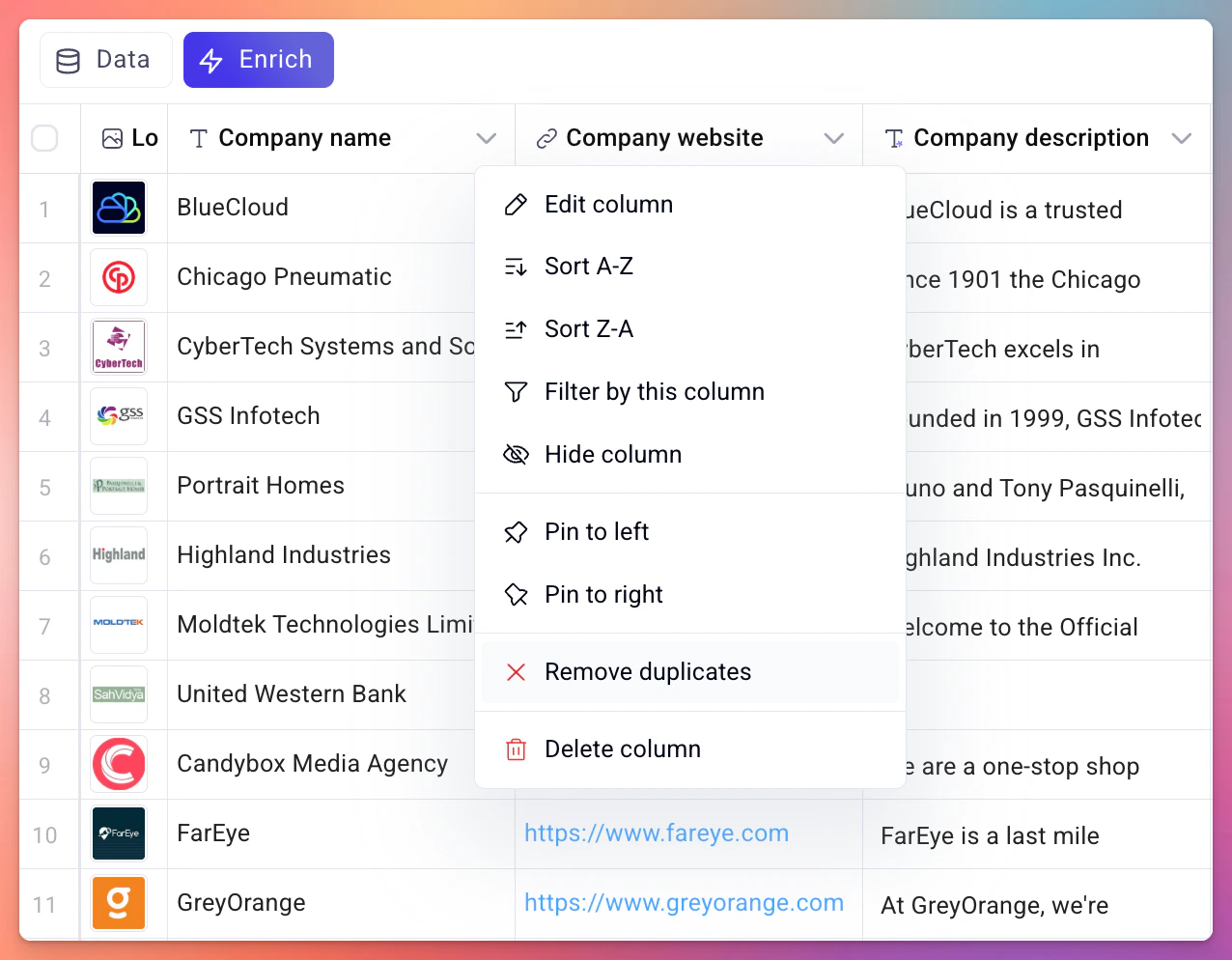The width and height of the screenshot is (1232, 960).
Task: Click the lightning bolt icon in Enrich button
Action: (211, 61)
